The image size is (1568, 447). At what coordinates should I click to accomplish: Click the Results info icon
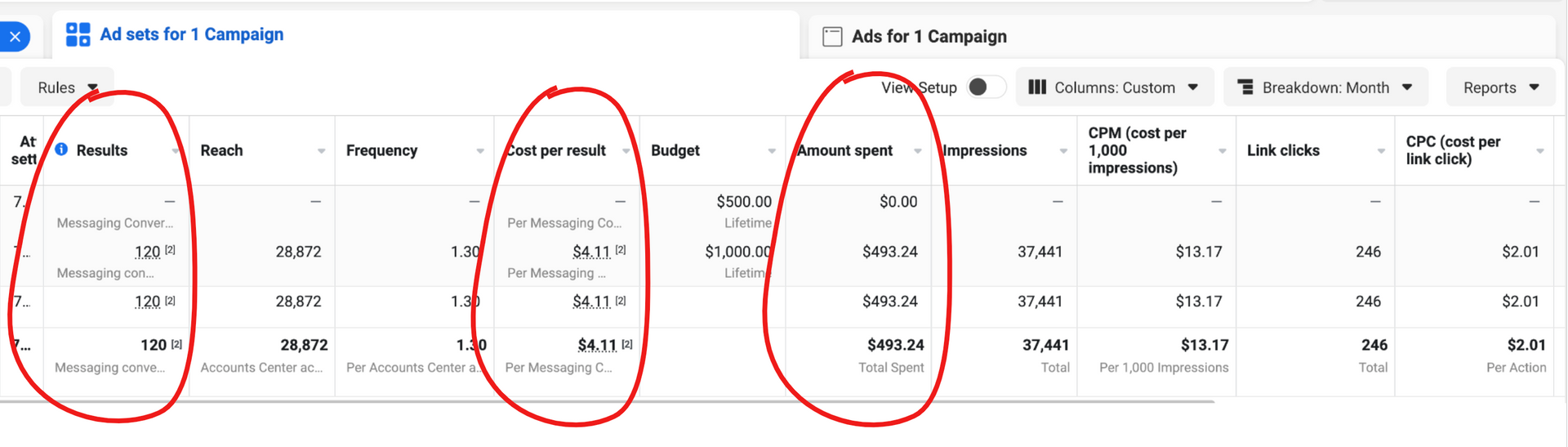pos(61,150)
